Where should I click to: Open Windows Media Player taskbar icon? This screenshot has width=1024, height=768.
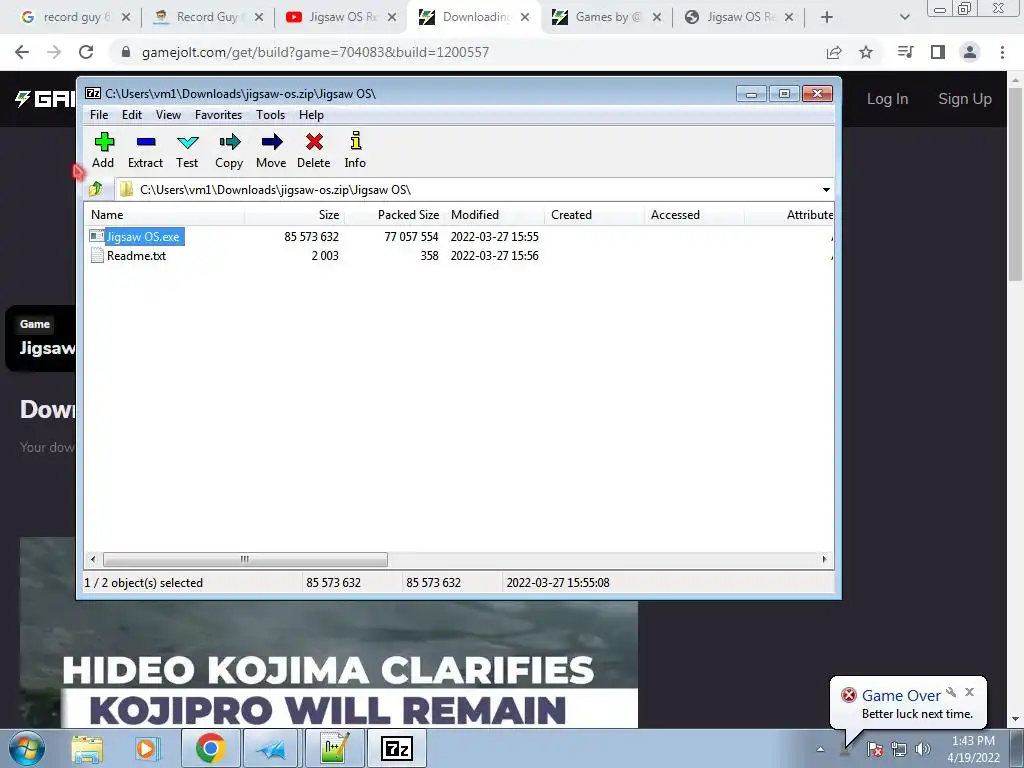148,748
